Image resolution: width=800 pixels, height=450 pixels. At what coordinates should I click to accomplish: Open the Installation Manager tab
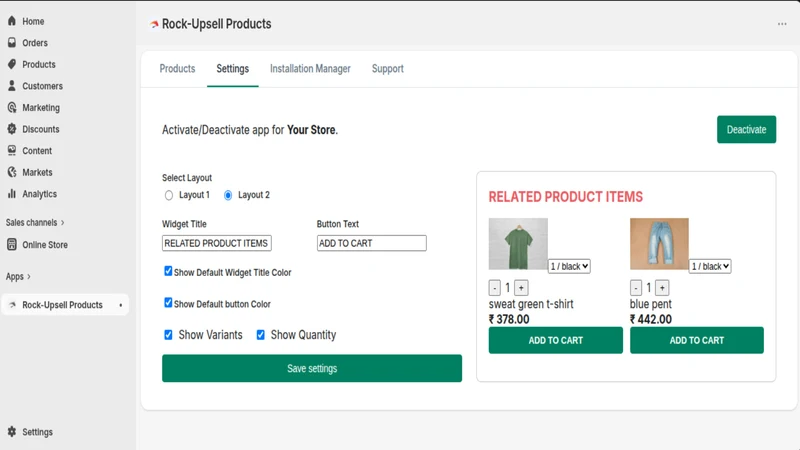310,68
